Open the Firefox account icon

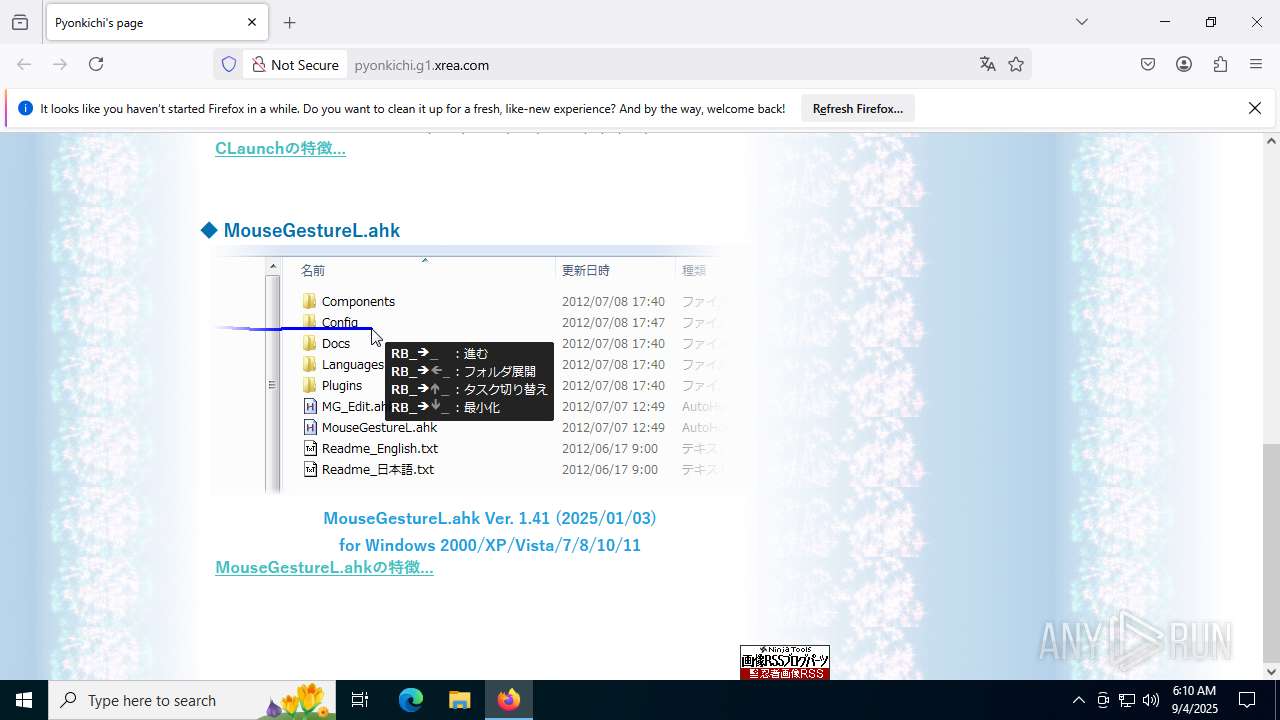tap(1184, 64)
